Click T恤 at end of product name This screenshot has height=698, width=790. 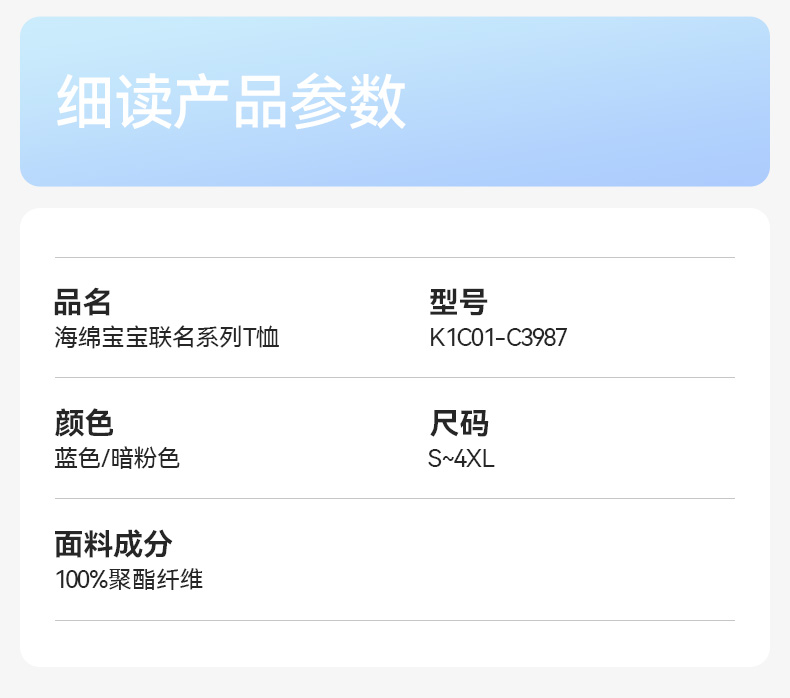click(x=262, y=338)
